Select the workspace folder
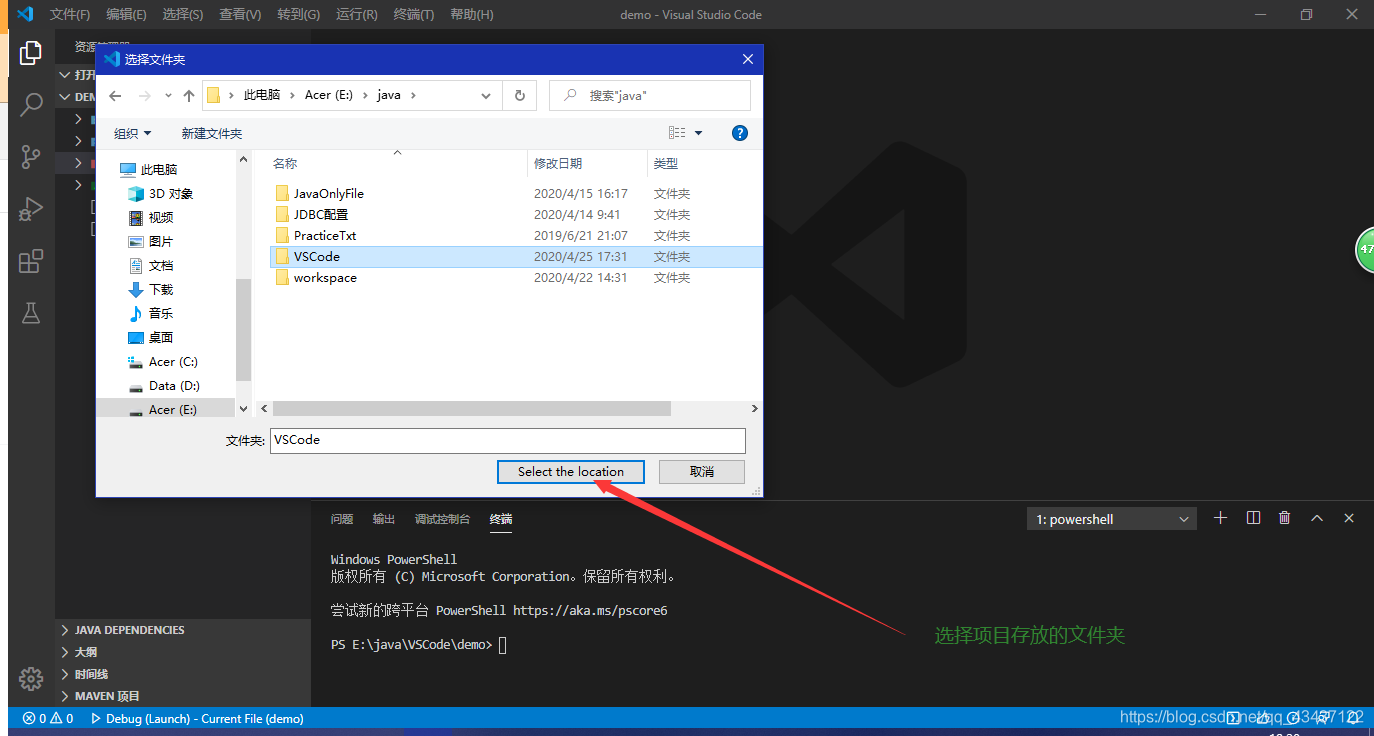This screenshot has height=736, width=1374. click(325, 277)
